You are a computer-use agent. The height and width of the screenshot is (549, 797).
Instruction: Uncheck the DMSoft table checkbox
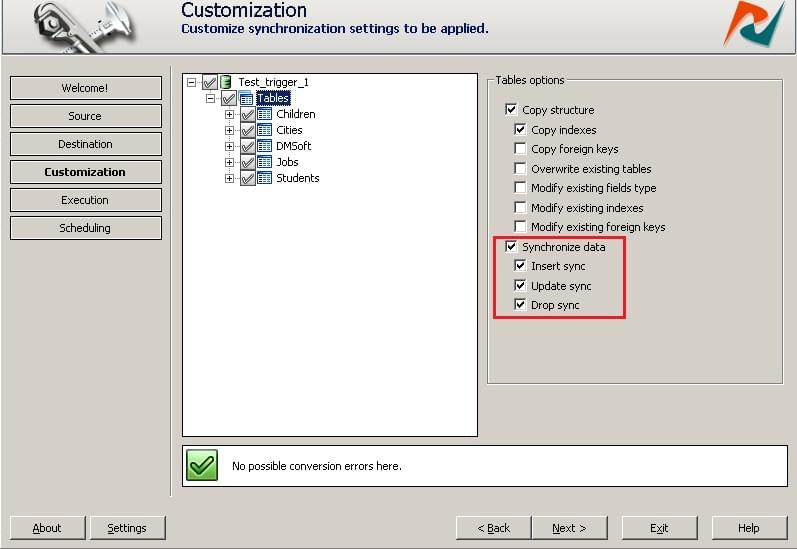pos(248,146)
